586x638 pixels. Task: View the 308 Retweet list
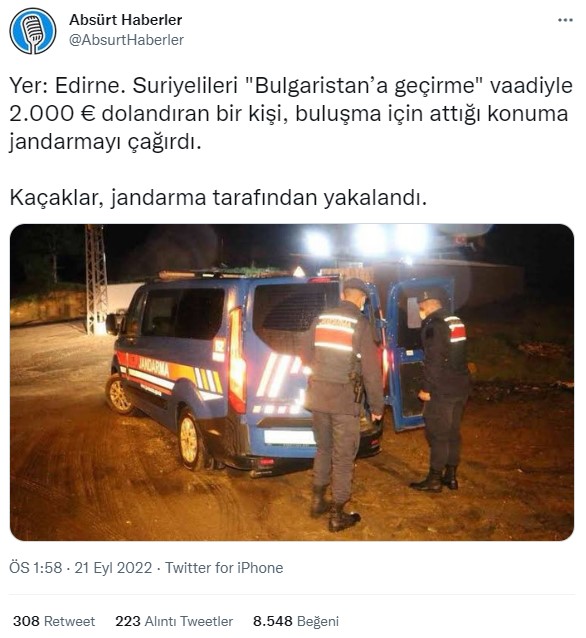[54, 621]
